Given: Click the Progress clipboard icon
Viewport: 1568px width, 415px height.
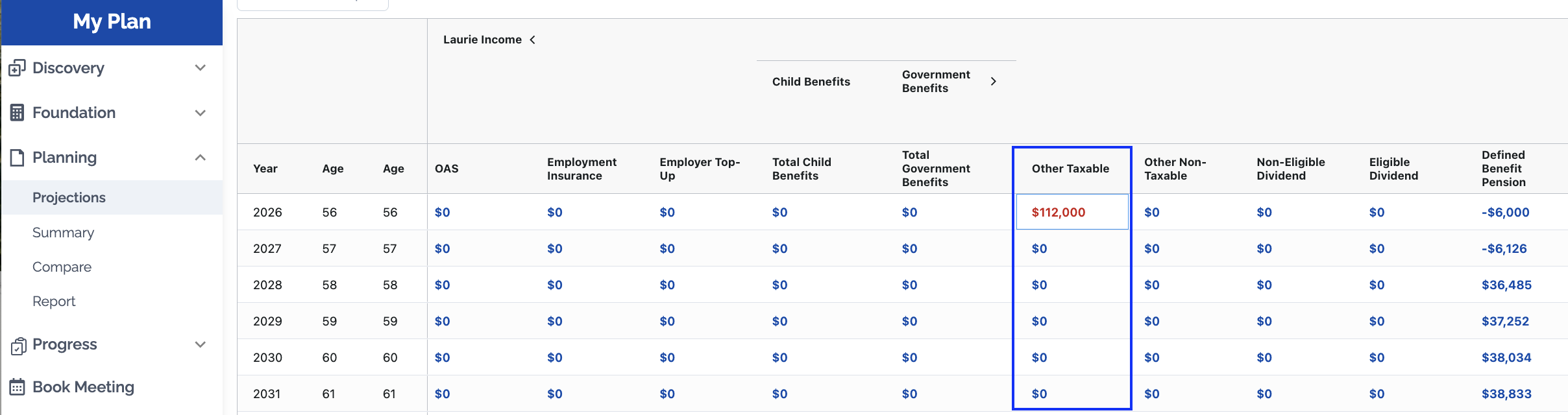Looking at the screenshot, I should (x=18, y=346).
